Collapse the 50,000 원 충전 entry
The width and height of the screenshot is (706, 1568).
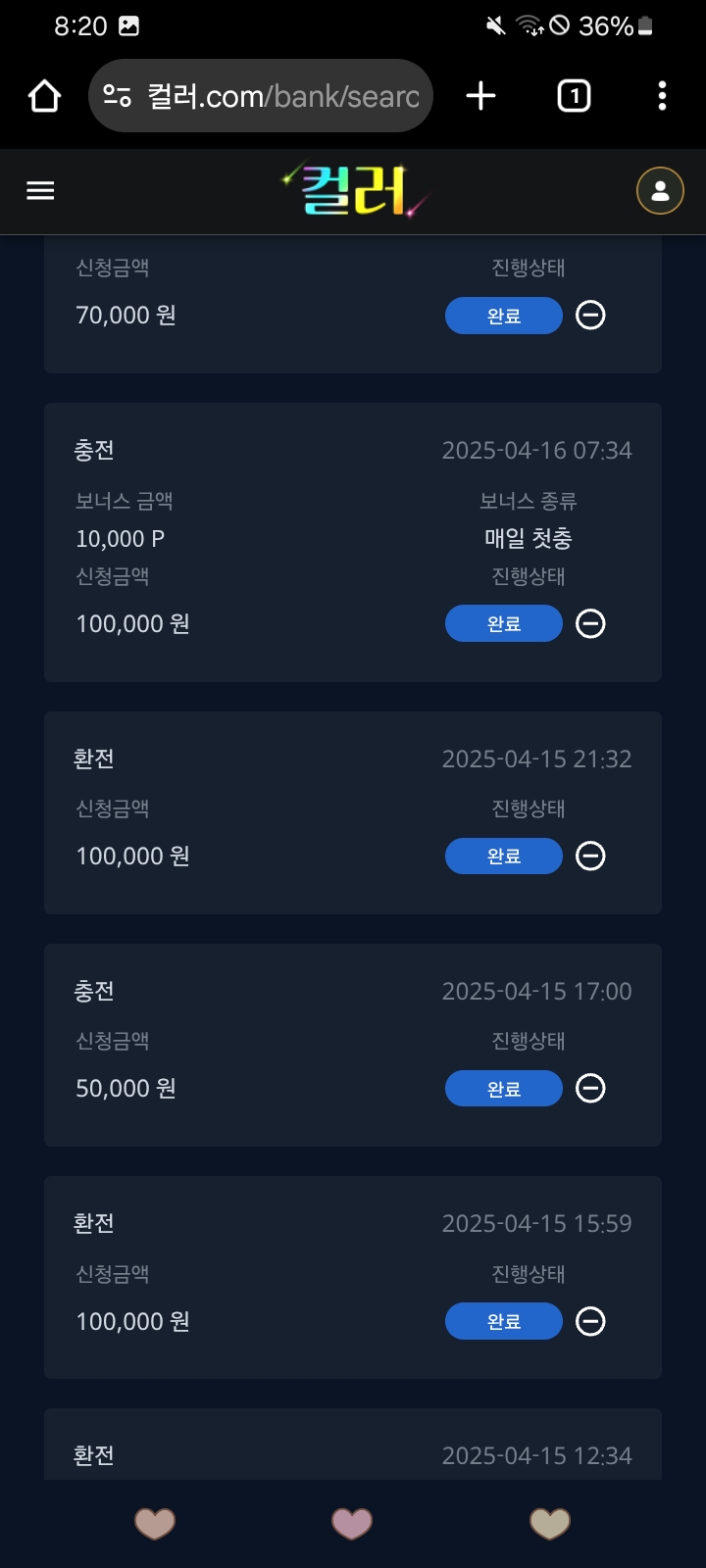[590, 1088]
